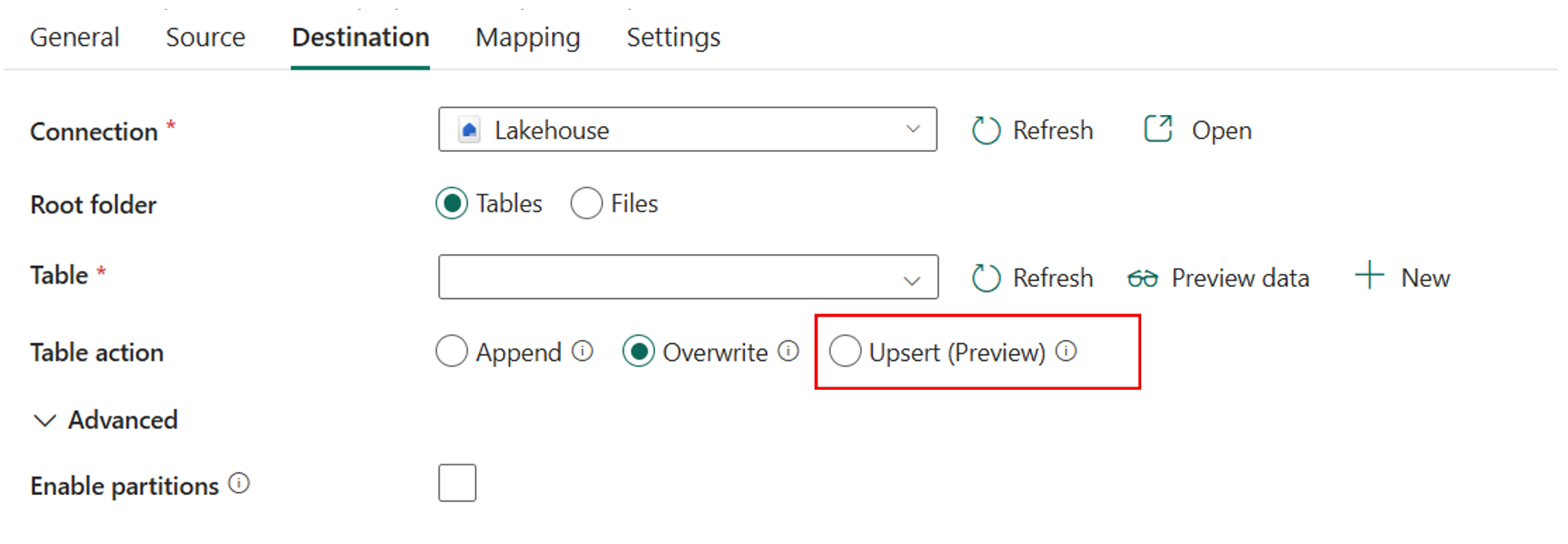Tick the Enable partitions checkbox
This screenshot has height=544, width=1568.
457,483
